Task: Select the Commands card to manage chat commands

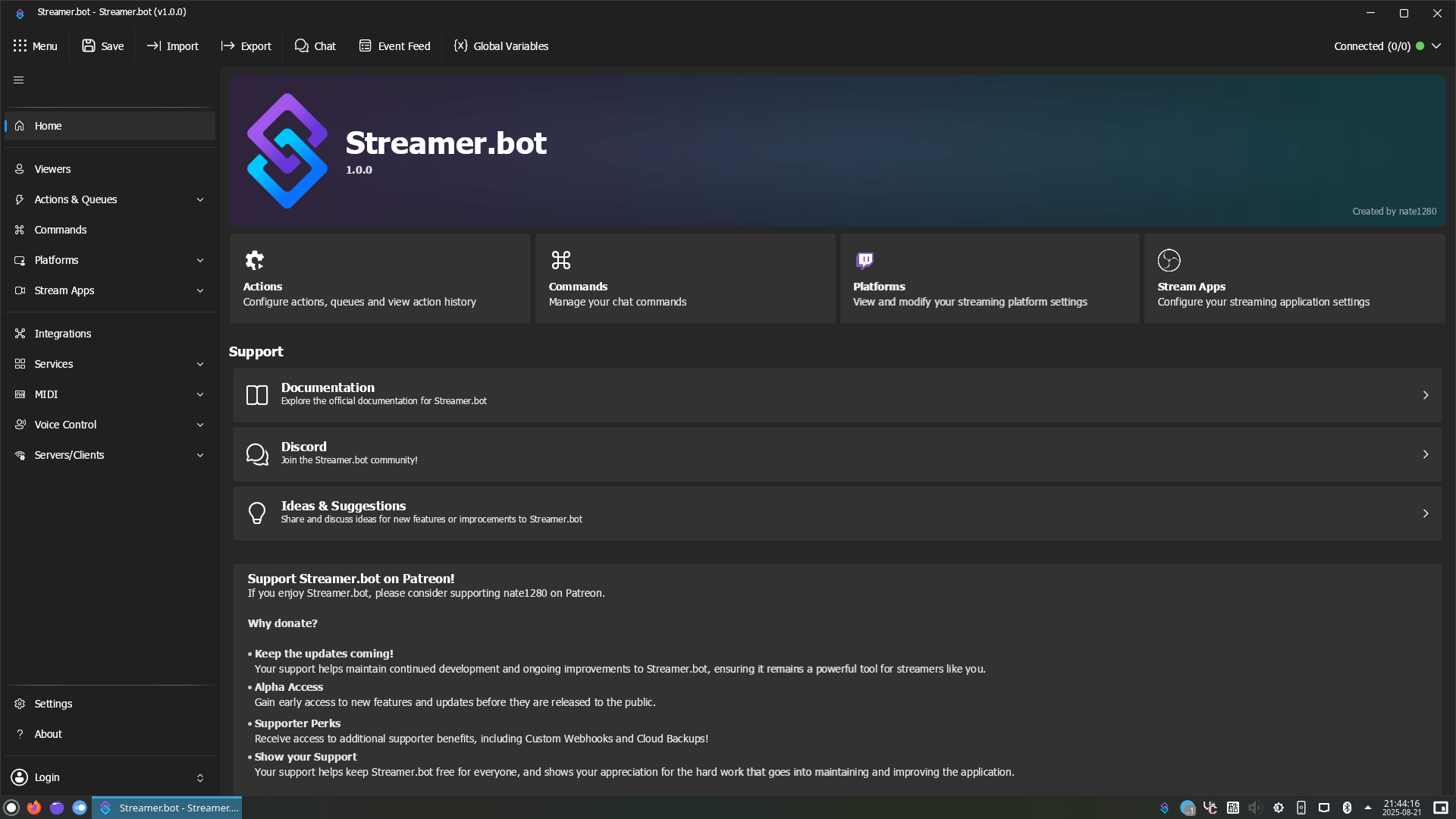Action: pos(684,278)
